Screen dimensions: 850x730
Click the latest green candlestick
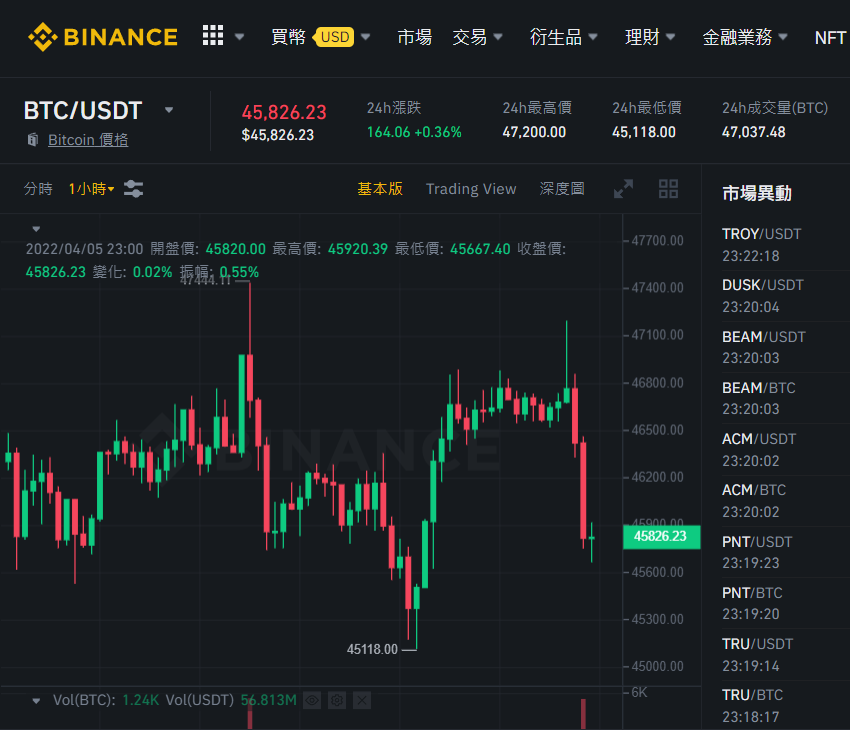(x=591, y=542)
